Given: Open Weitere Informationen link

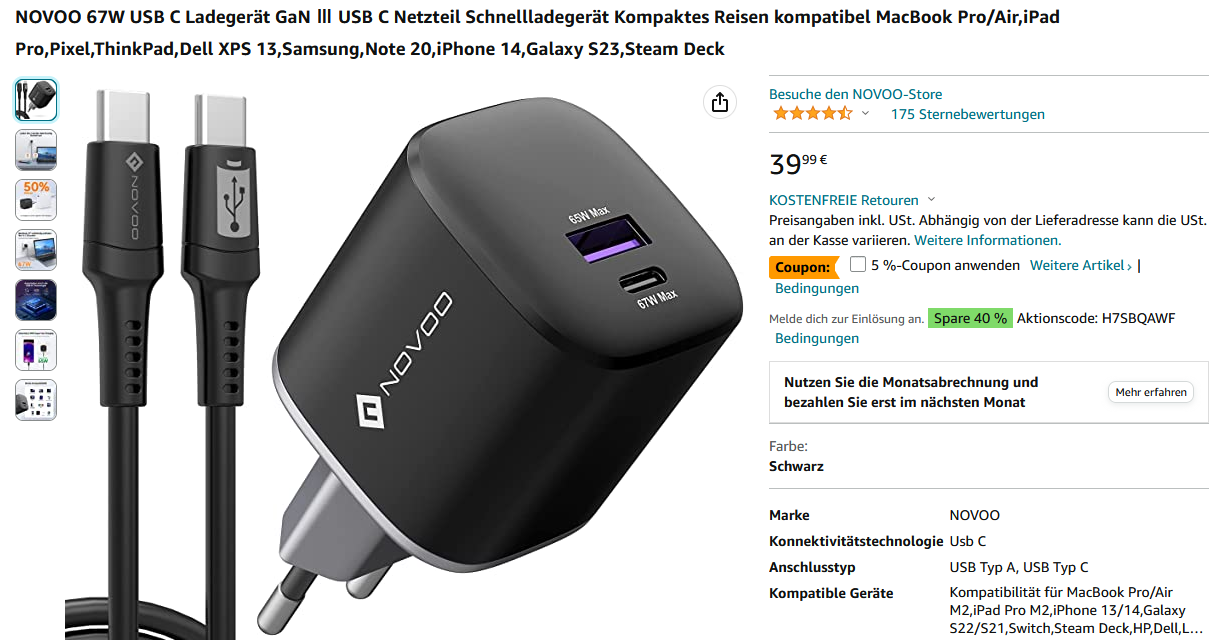Looking at the screenshot, I should click(x=987, y=240).
